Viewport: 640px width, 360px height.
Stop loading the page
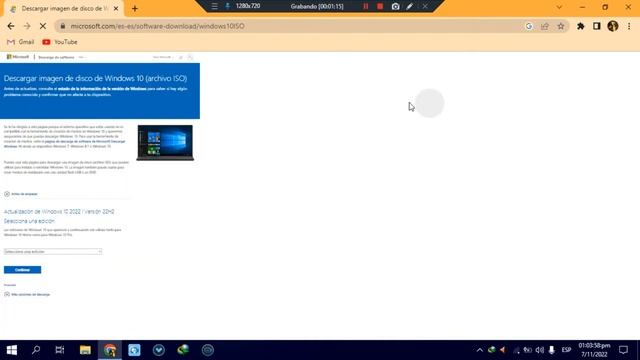click(x=43, y=26)
